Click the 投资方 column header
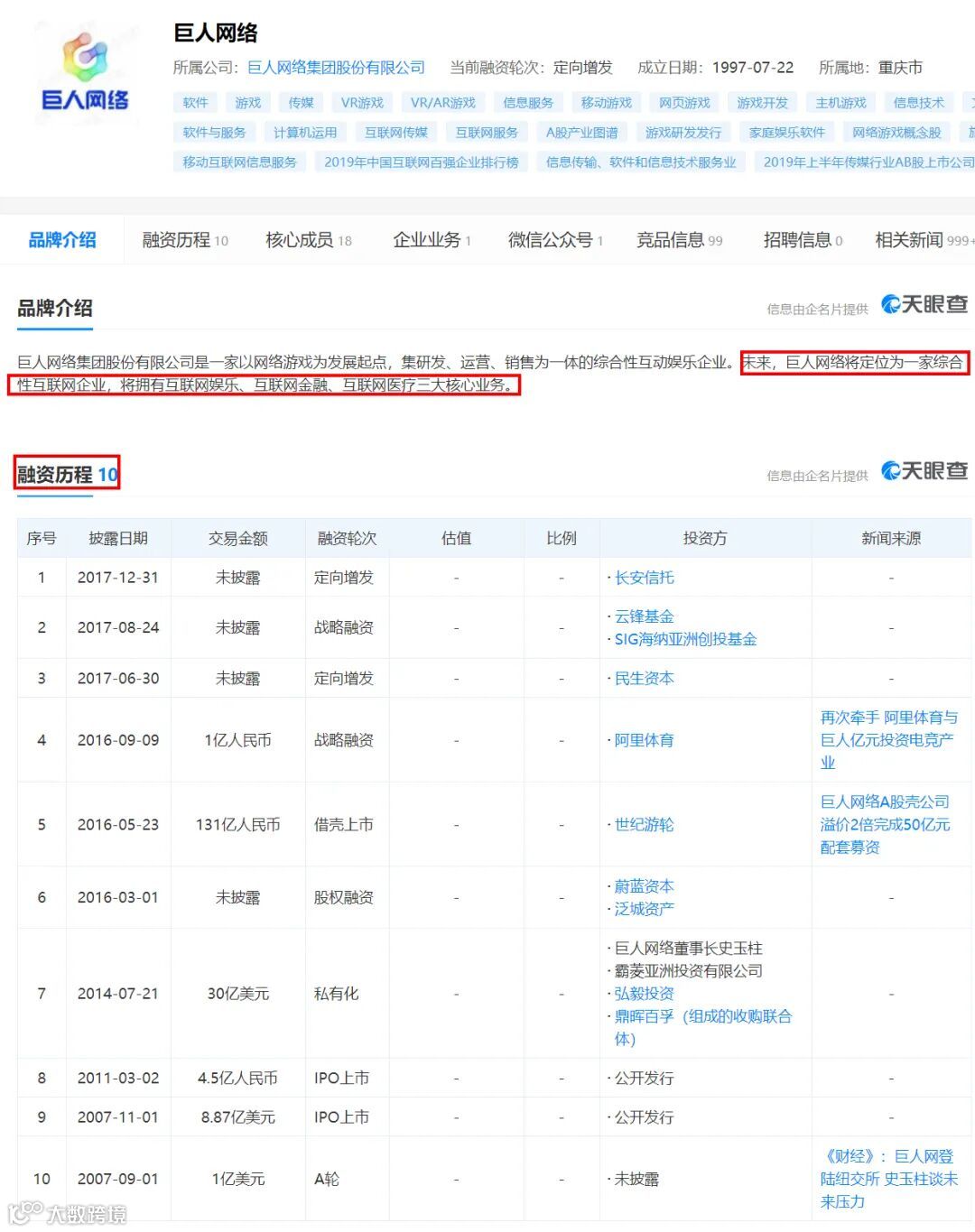 (x=705, y=539)
